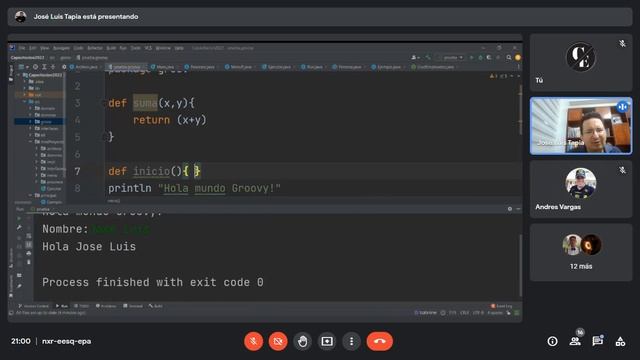640x360 pixels.
Task: Open the Navigate menu in the IDE
Action: click(61, 48)
